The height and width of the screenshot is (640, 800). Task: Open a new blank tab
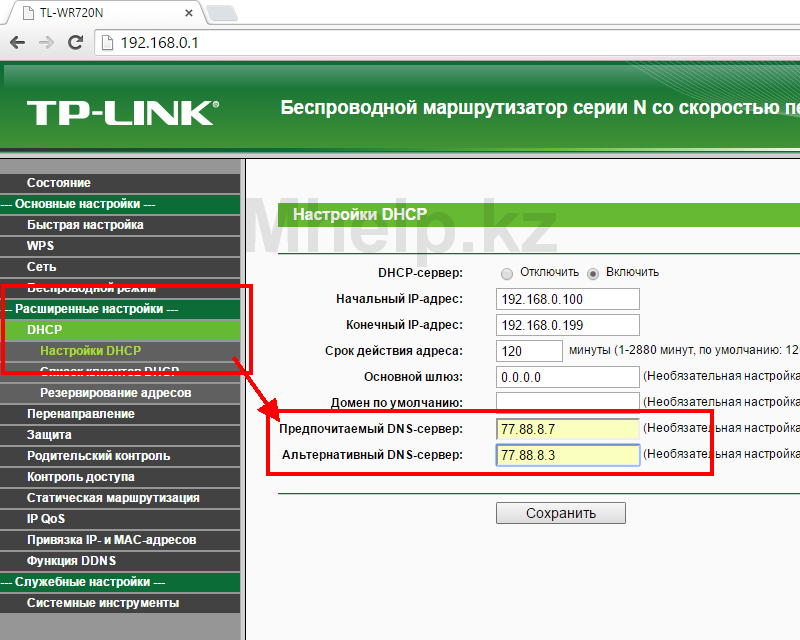(x=223, y=13)
